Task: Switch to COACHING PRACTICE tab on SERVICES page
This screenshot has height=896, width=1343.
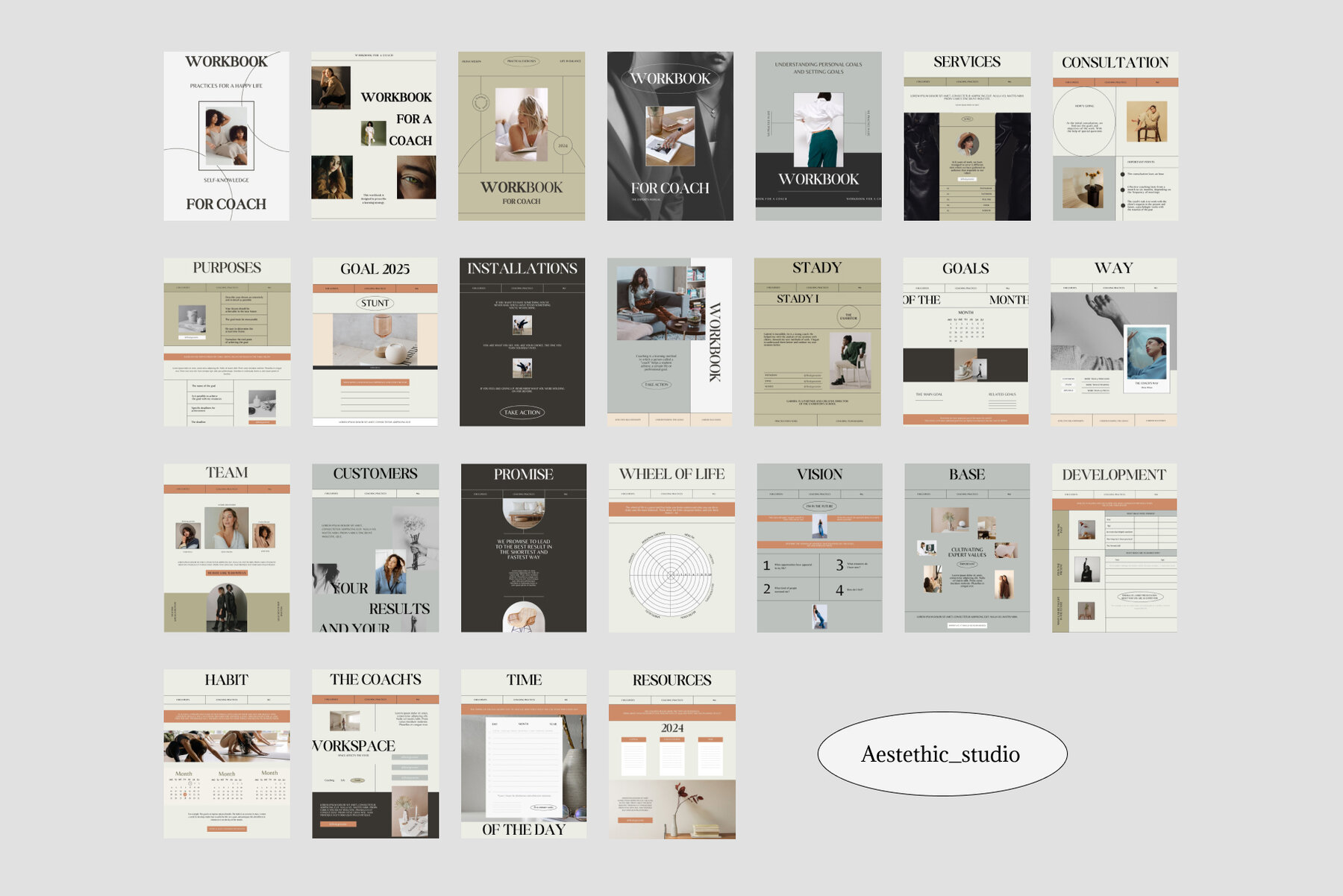Action: (968, 81)
